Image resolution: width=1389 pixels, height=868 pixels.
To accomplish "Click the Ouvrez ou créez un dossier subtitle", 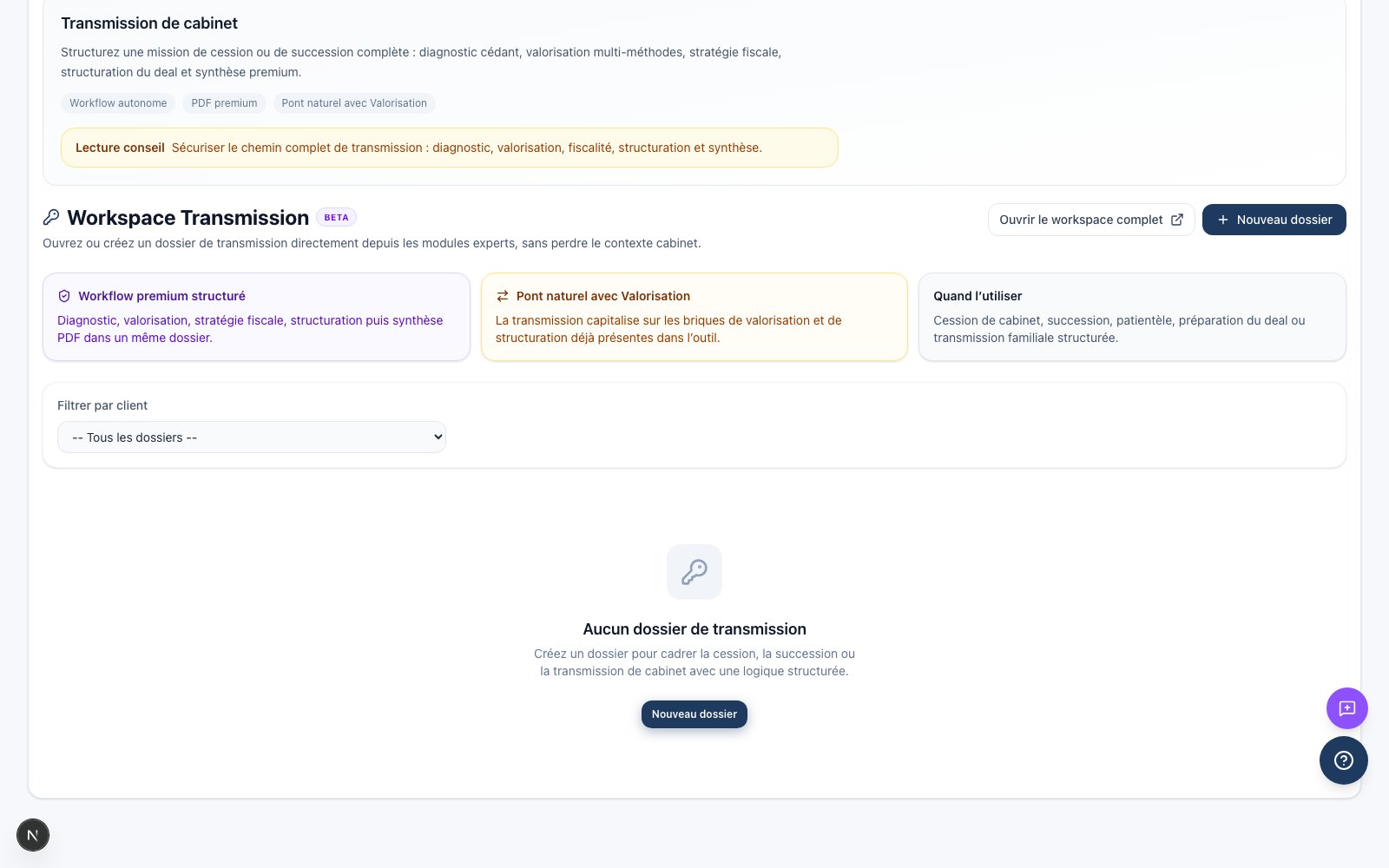I will (372, 243).
